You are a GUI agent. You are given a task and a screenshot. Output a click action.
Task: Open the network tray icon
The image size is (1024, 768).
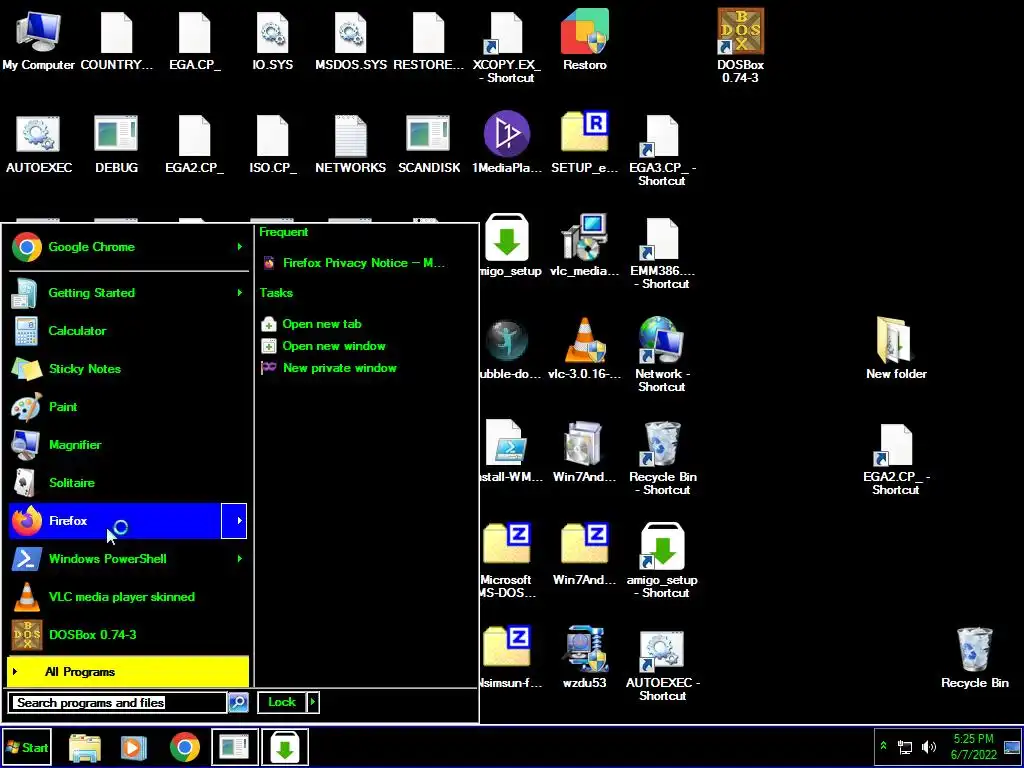point(905,746)
